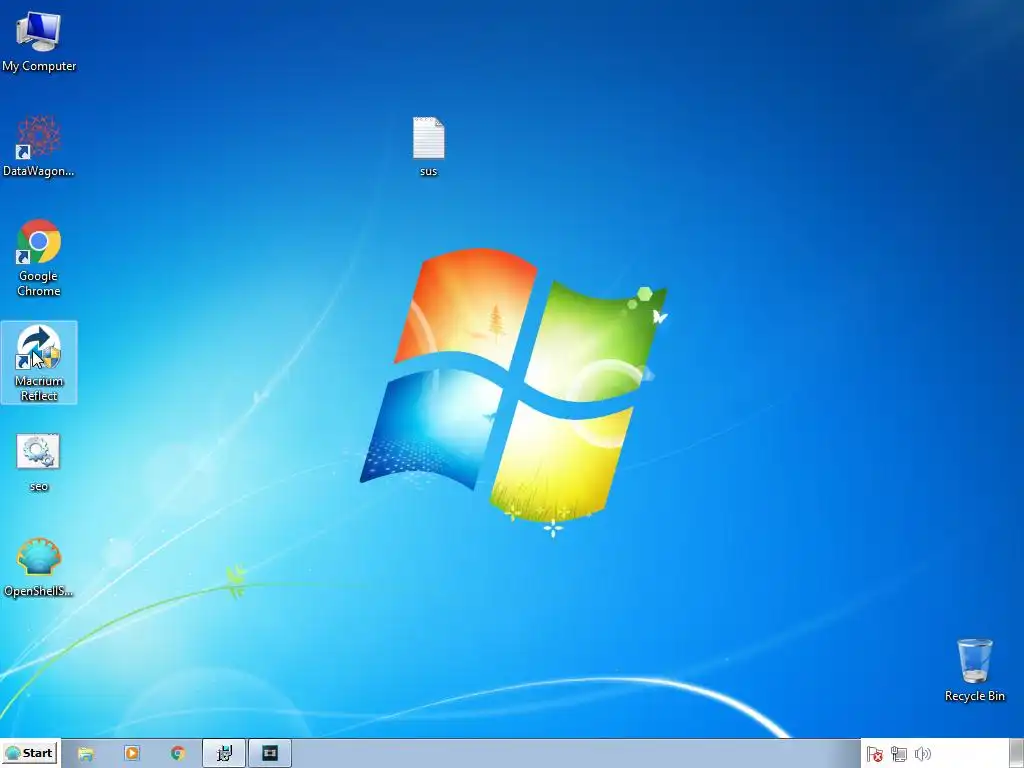Select the DataWagon desktop shortcut

point(39,146)
